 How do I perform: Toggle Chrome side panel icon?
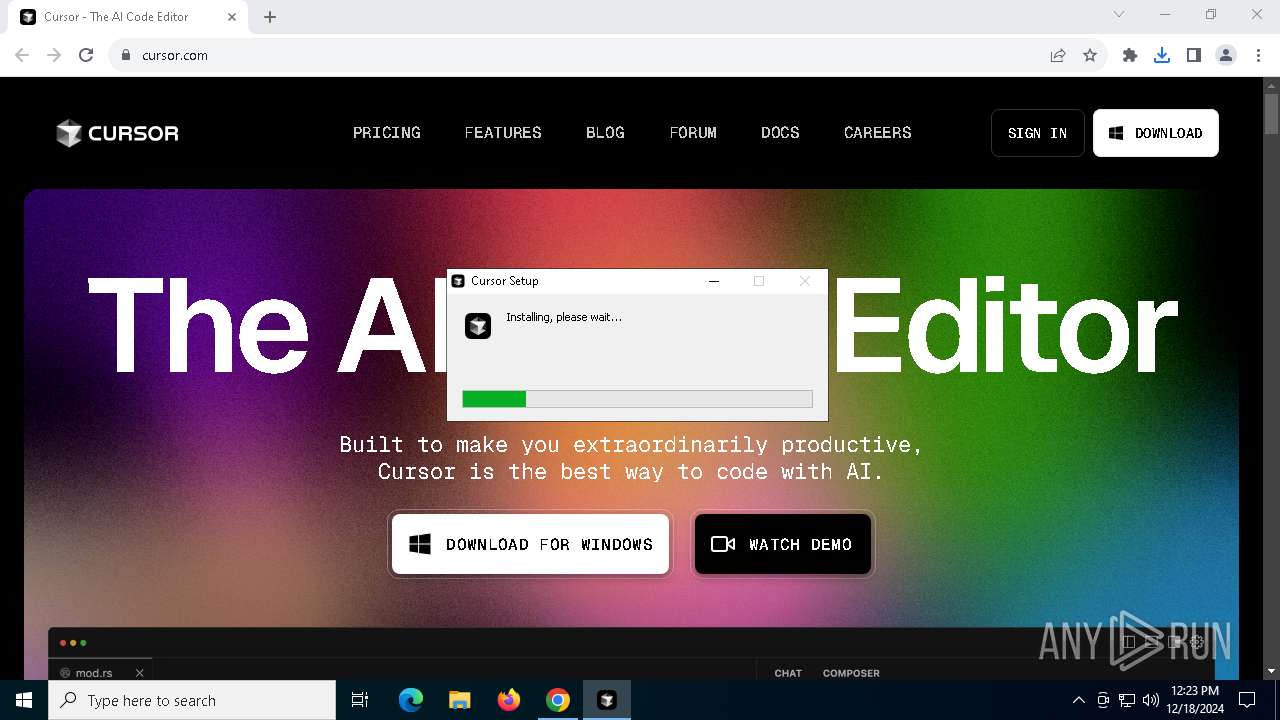(x=1194, y=55)
